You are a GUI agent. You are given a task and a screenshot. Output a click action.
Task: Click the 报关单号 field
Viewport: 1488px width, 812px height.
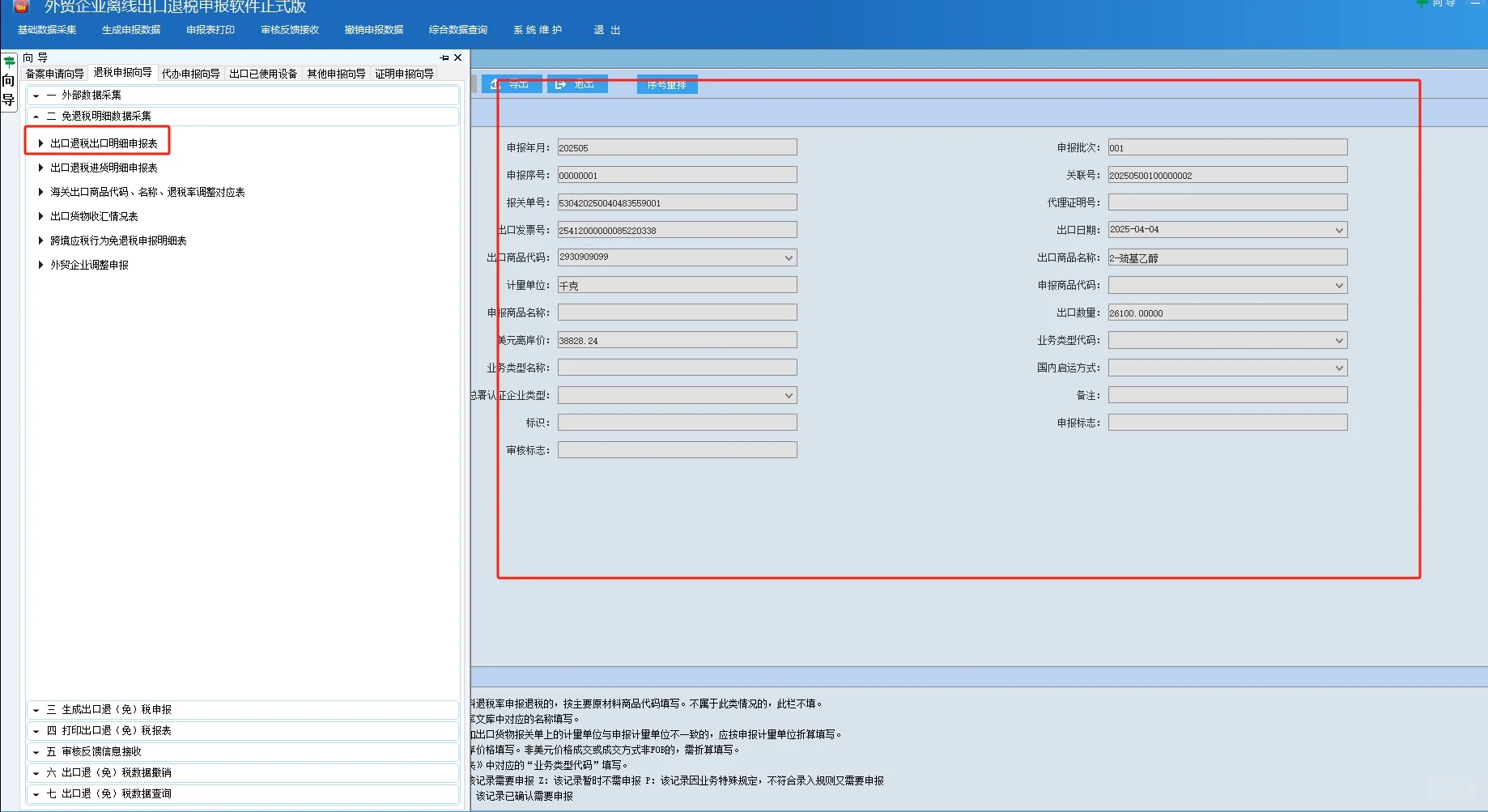pos(677,202)
